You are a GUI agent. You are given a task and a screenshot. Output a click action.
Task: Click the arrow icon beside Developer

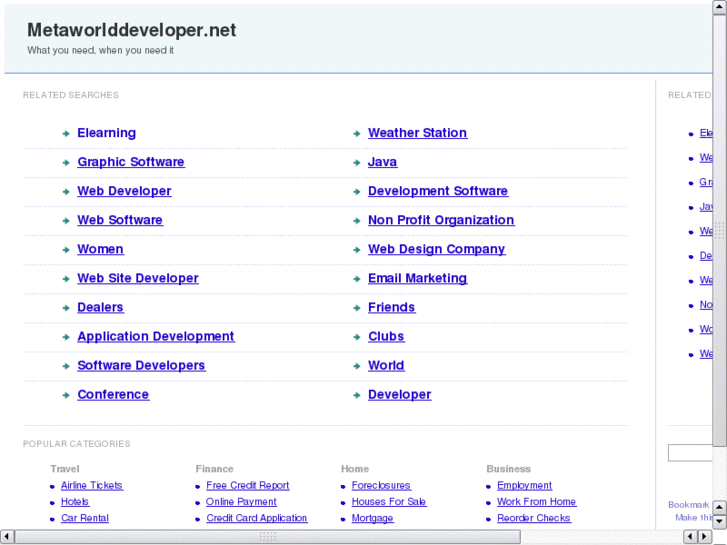357,395
